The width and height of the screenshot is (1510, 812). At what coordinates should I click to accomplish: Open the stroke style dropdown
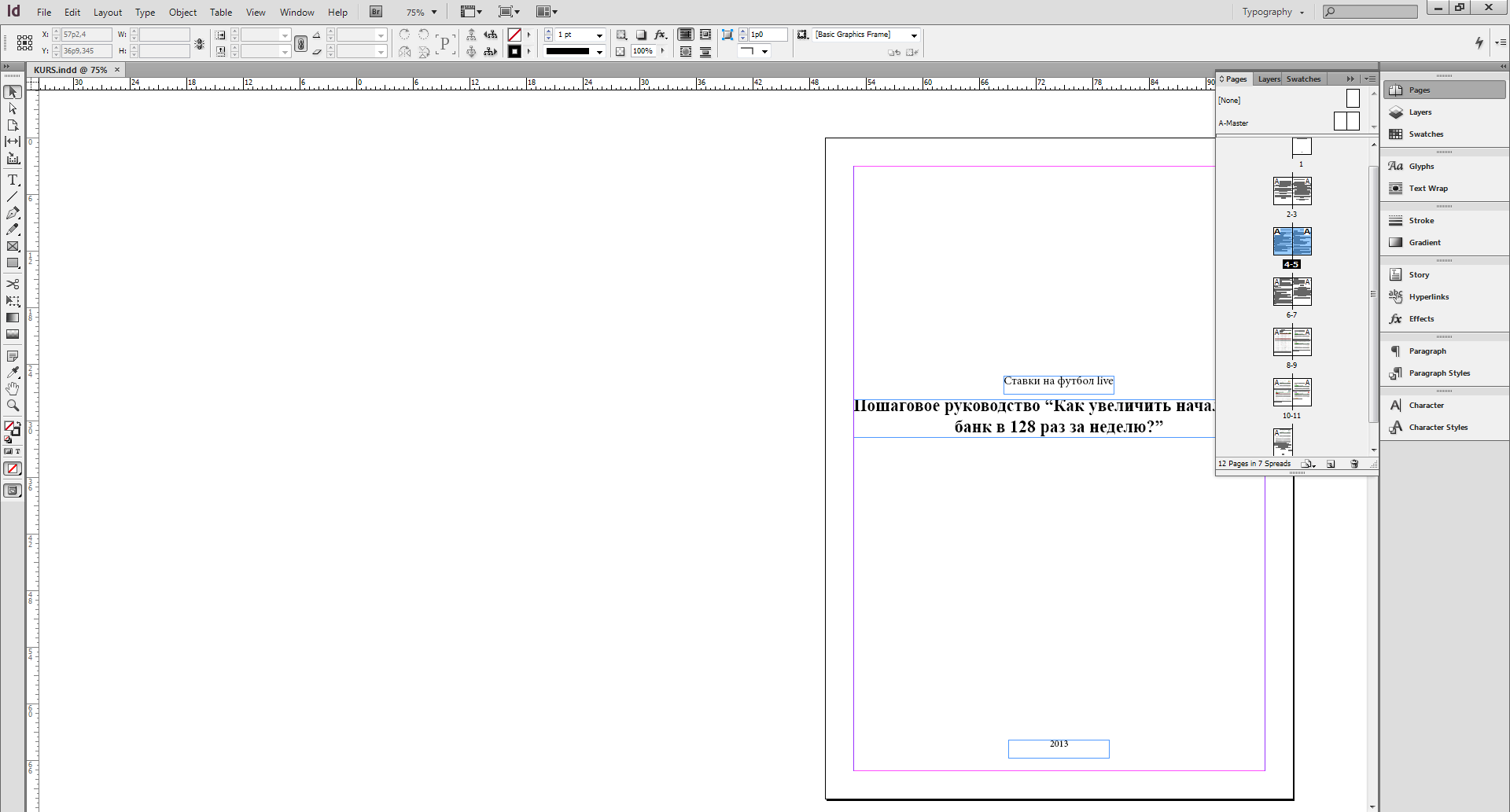coord(599,52)
